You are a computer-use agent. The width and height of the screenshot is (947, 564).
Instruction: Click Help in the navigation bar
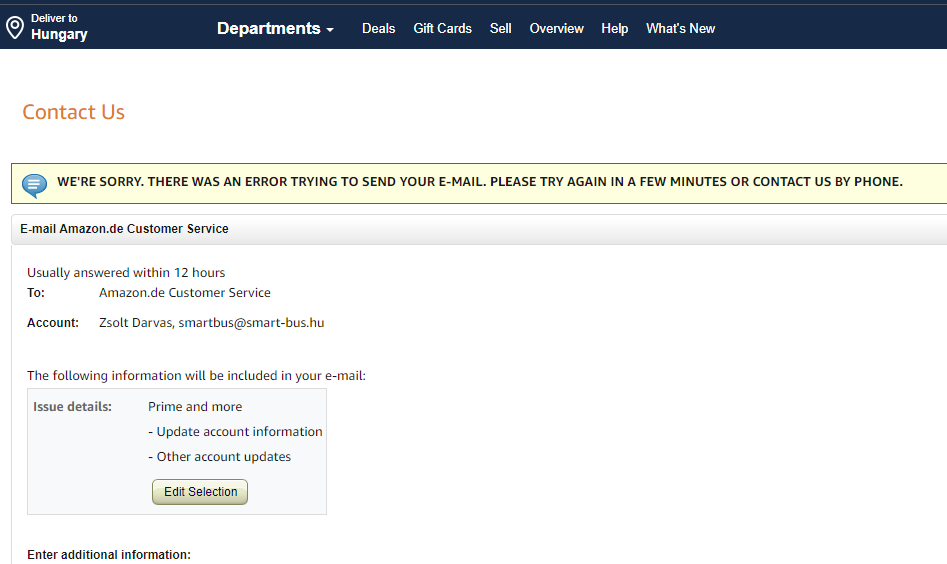(x=614, y=28)
